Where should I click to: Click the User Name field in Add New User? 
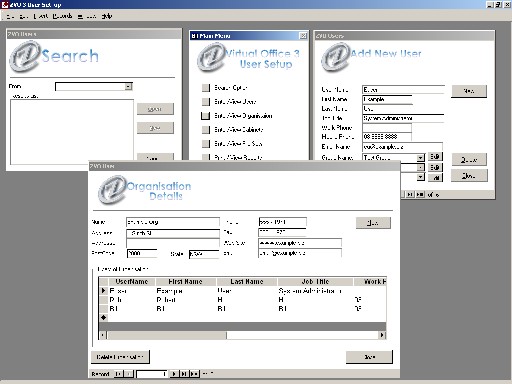tap(403, 90)
